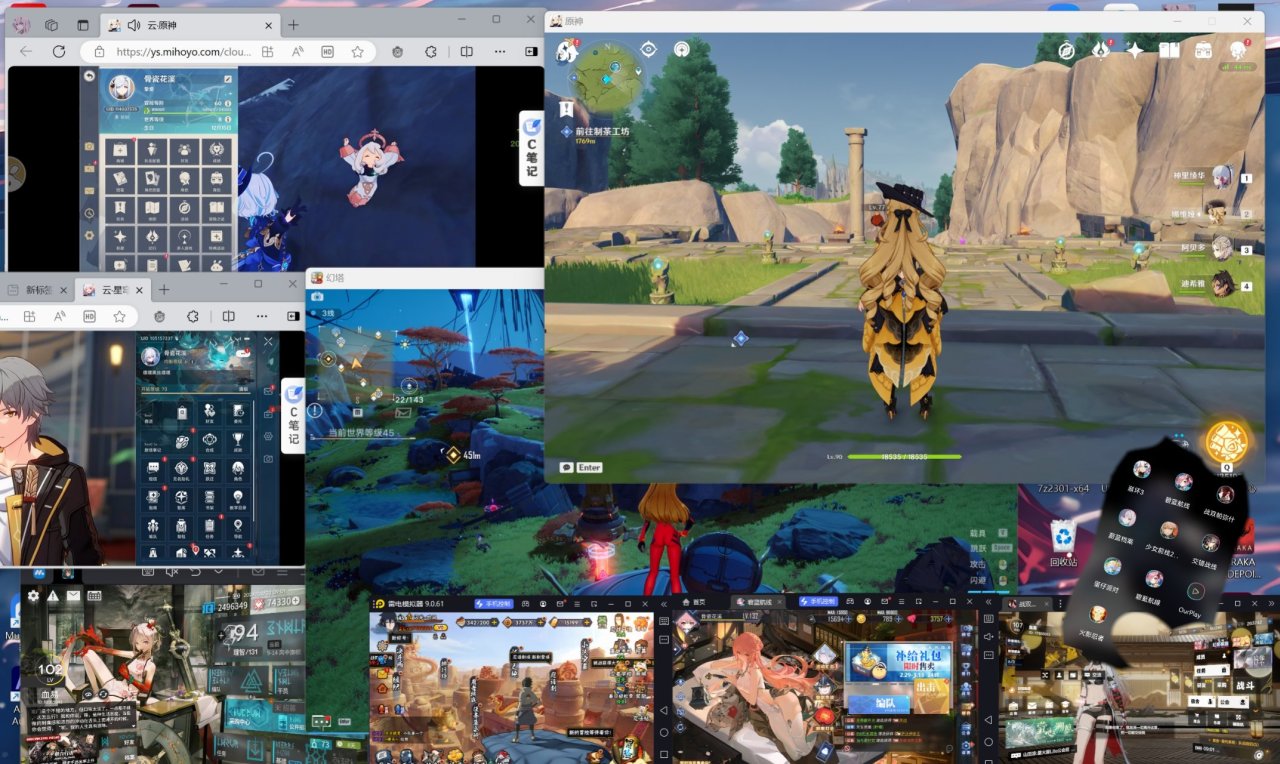1280x764 pixels.
Task: Open camera icon in cloud Genshin sidebar
Action: pos(89,147)
